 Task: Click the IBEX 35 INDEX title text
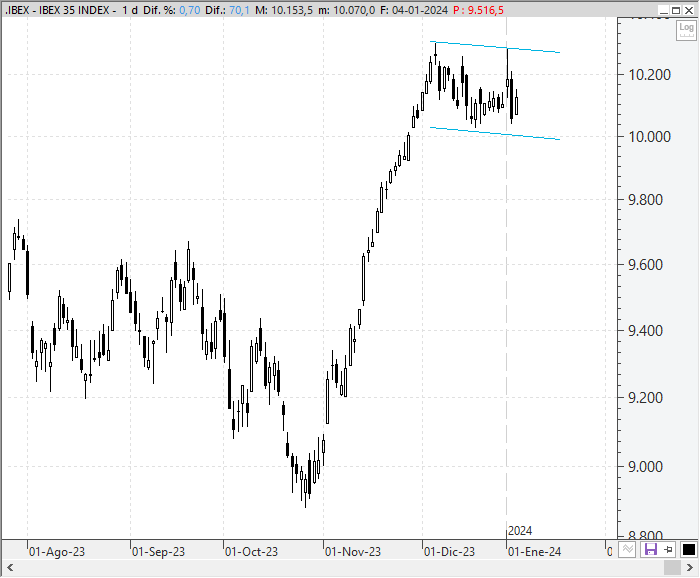pos(74,10)
